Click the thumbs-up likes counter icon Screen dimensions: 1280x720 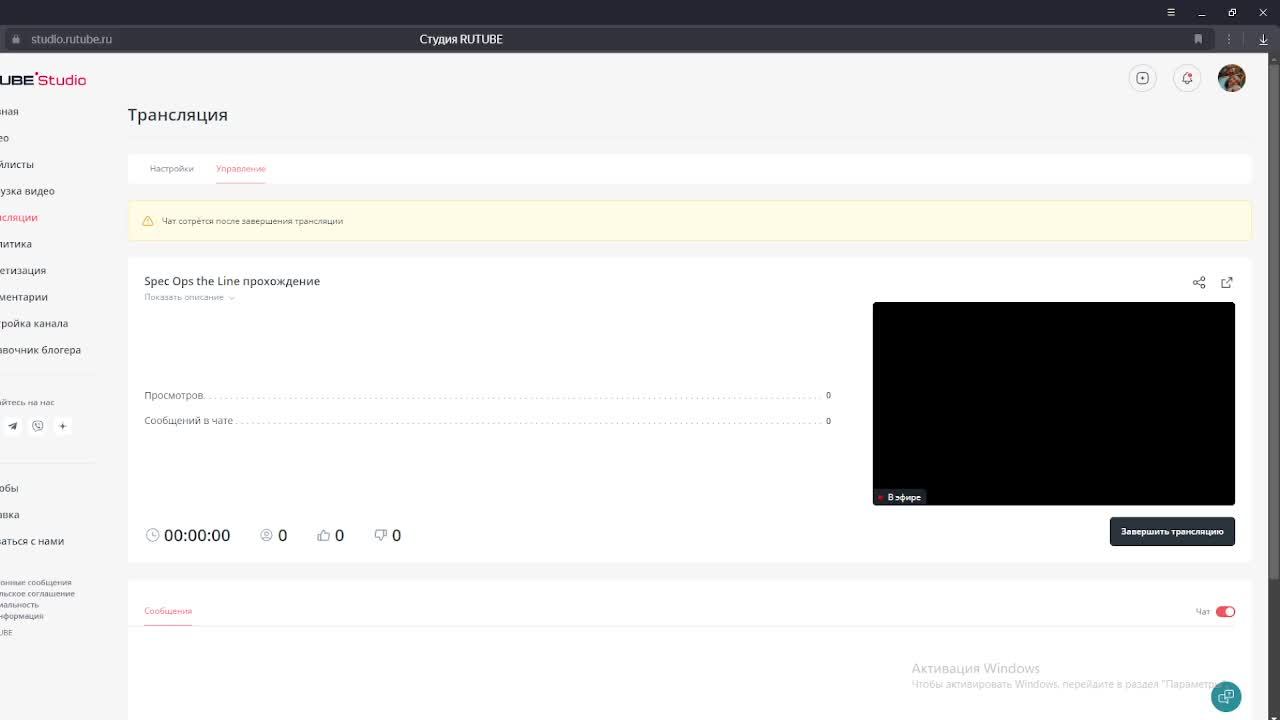click(323, 535)
